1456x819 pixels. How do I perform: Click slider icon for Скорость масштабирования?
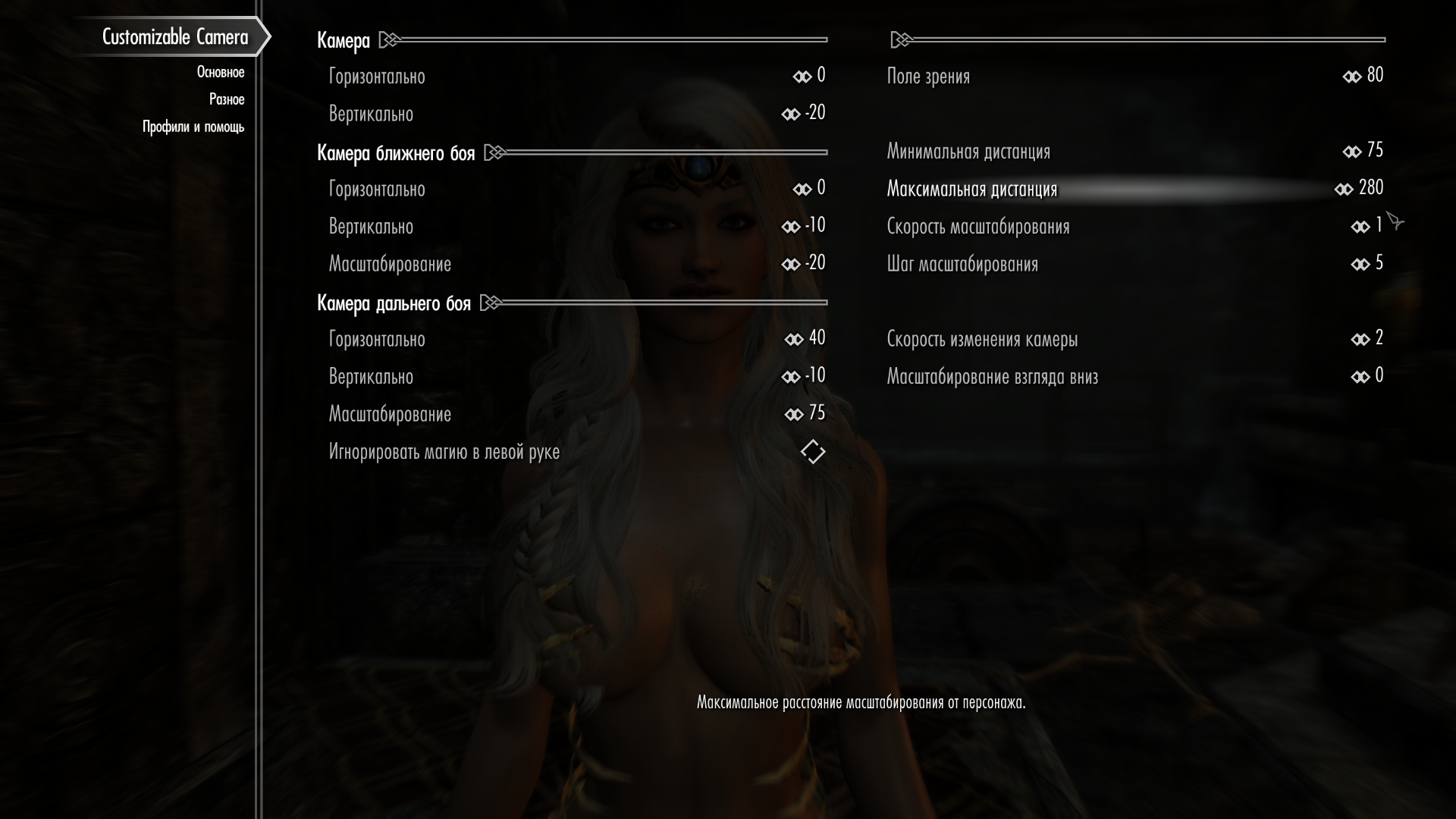[1360, 227]
